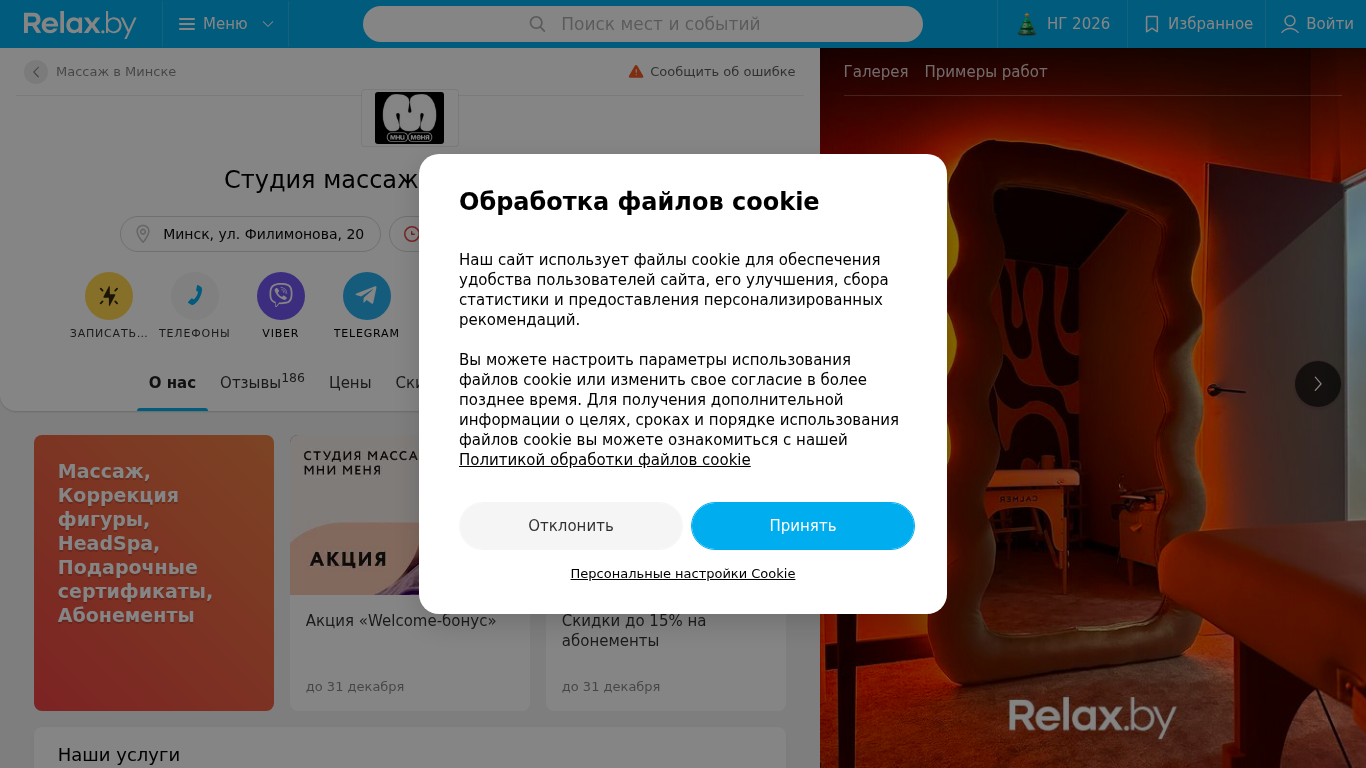1366x768 pixels.
Task: Click address Минск, ул. Филимонова, 20
Action: (250, 234)
